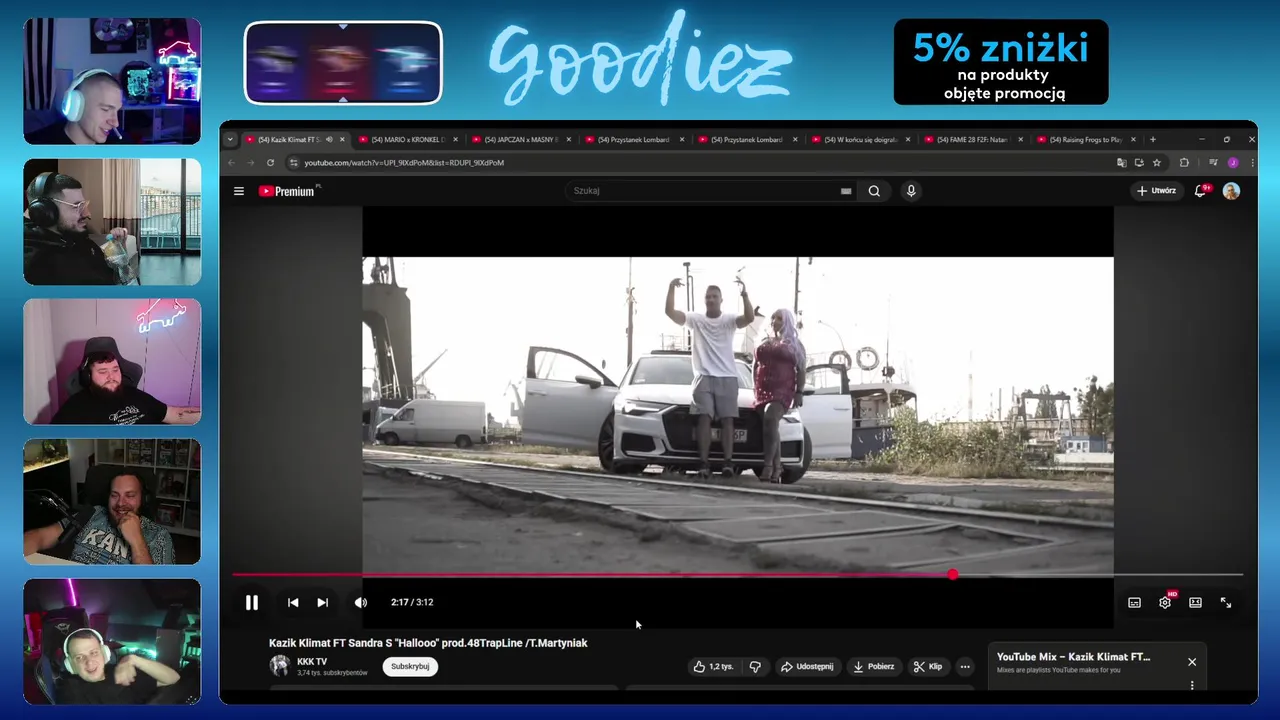The image size is (1280, 720).
Task: Open the YouTube account avatar menu
Action: tap(1232, 191)
